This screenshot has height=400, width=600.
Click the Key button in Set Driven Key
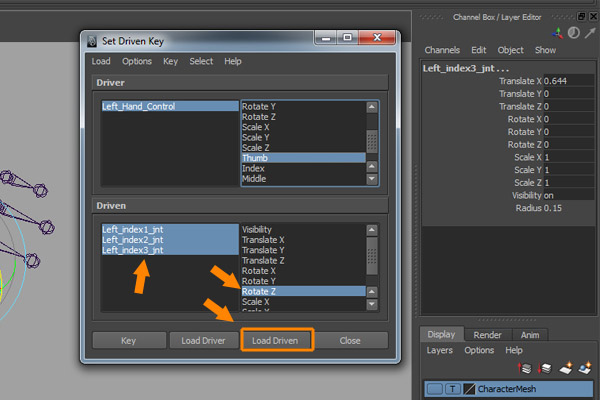click(x=129, y=340)
